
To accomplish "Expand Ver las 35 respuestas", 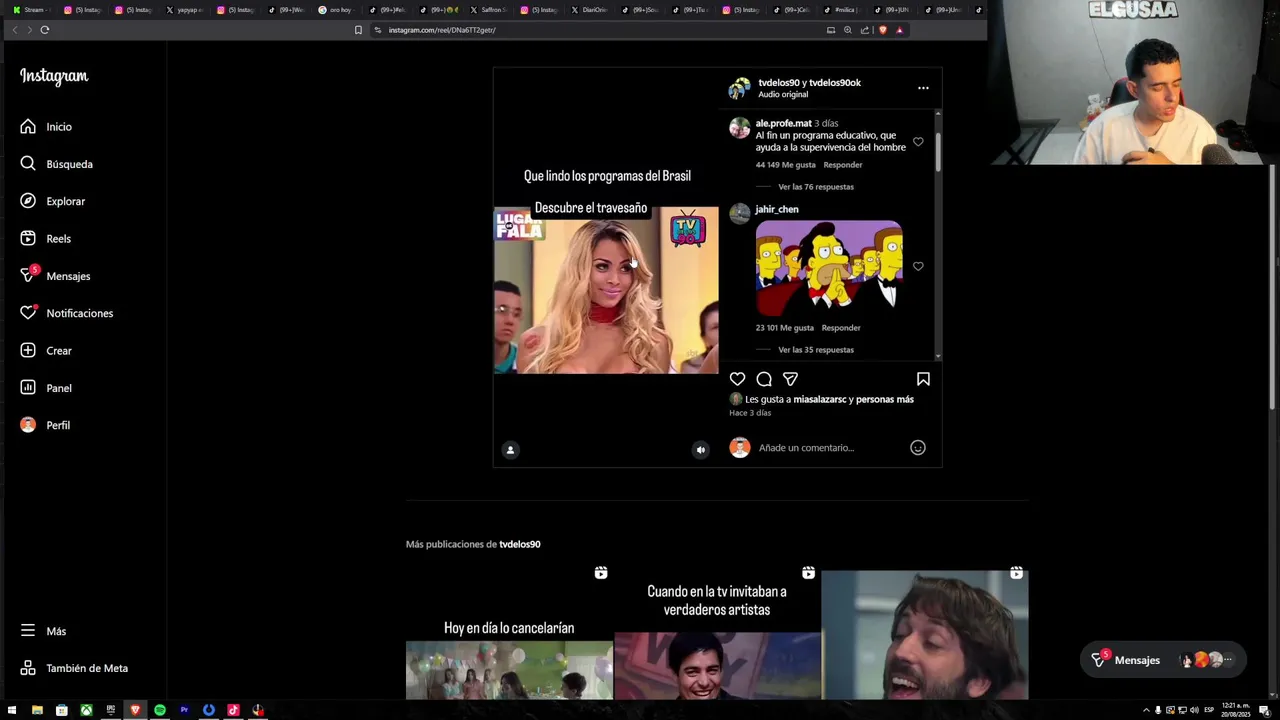I will [x=816, y=350].
